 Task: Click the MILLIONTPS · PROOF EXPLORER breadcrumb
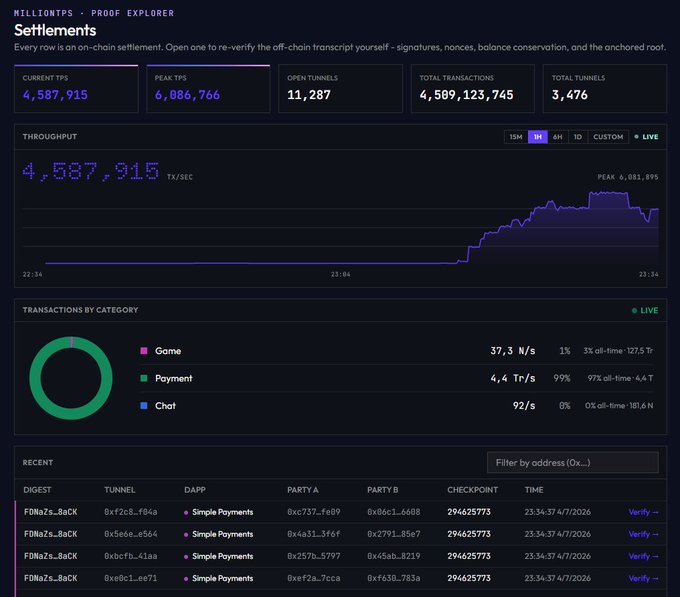point(94,13)
